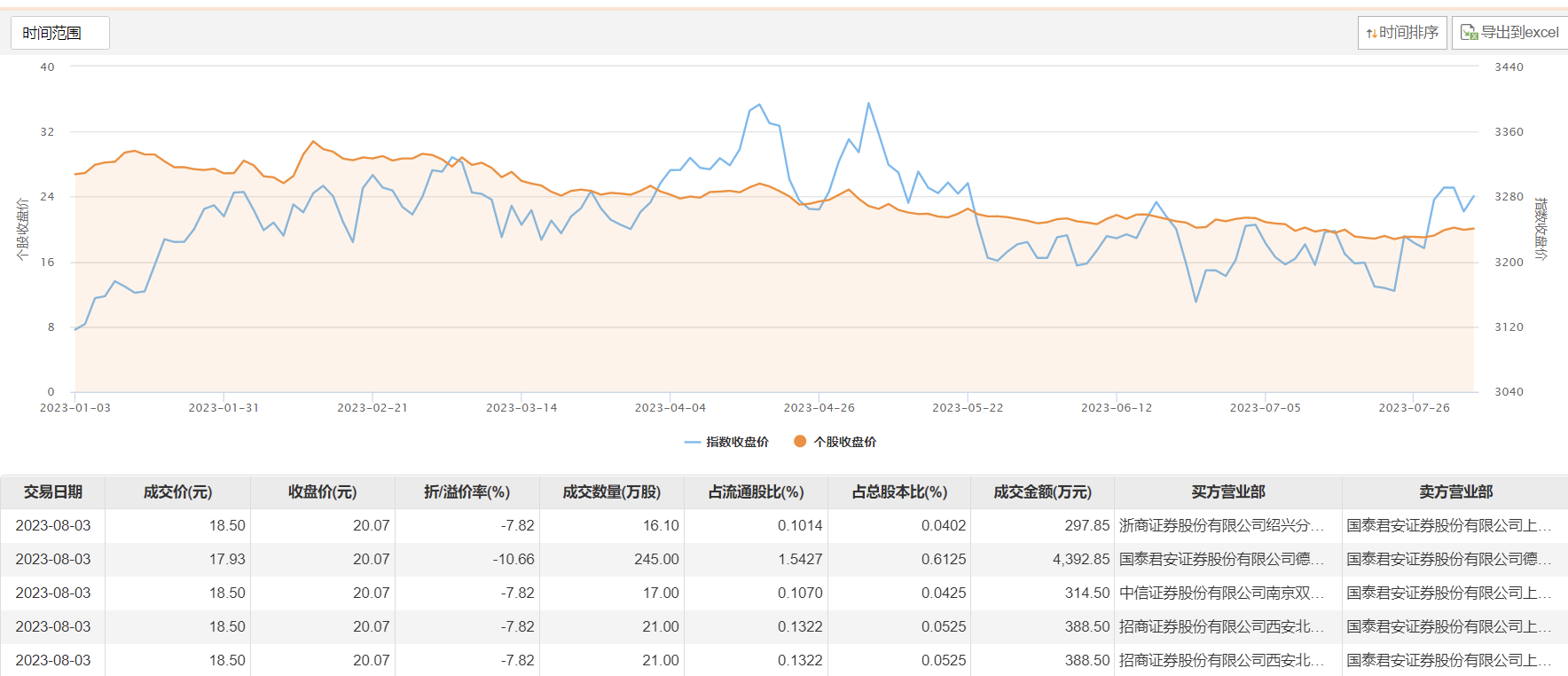1568x676 pixels.
Task: Click the 3440 label on the right axis
Action: click(1509, 67)
